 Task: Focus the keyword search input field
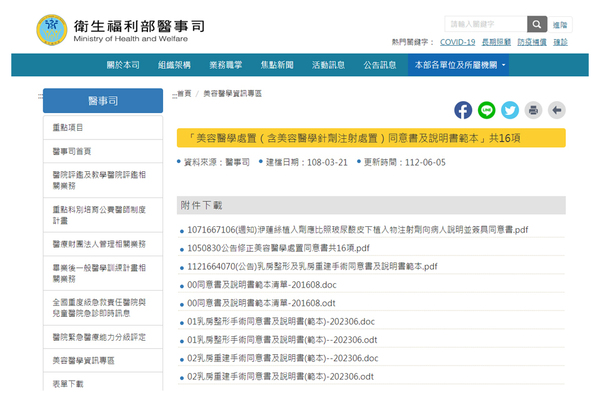pyautogui.click(x=485, y=23)
